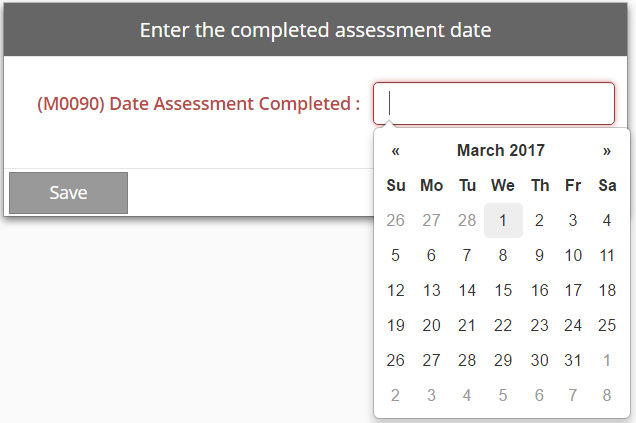The width and height of the screenshot is (636, 423).
Task: Pick March 22 from the datepicker
Action: [x=503, y=325]
